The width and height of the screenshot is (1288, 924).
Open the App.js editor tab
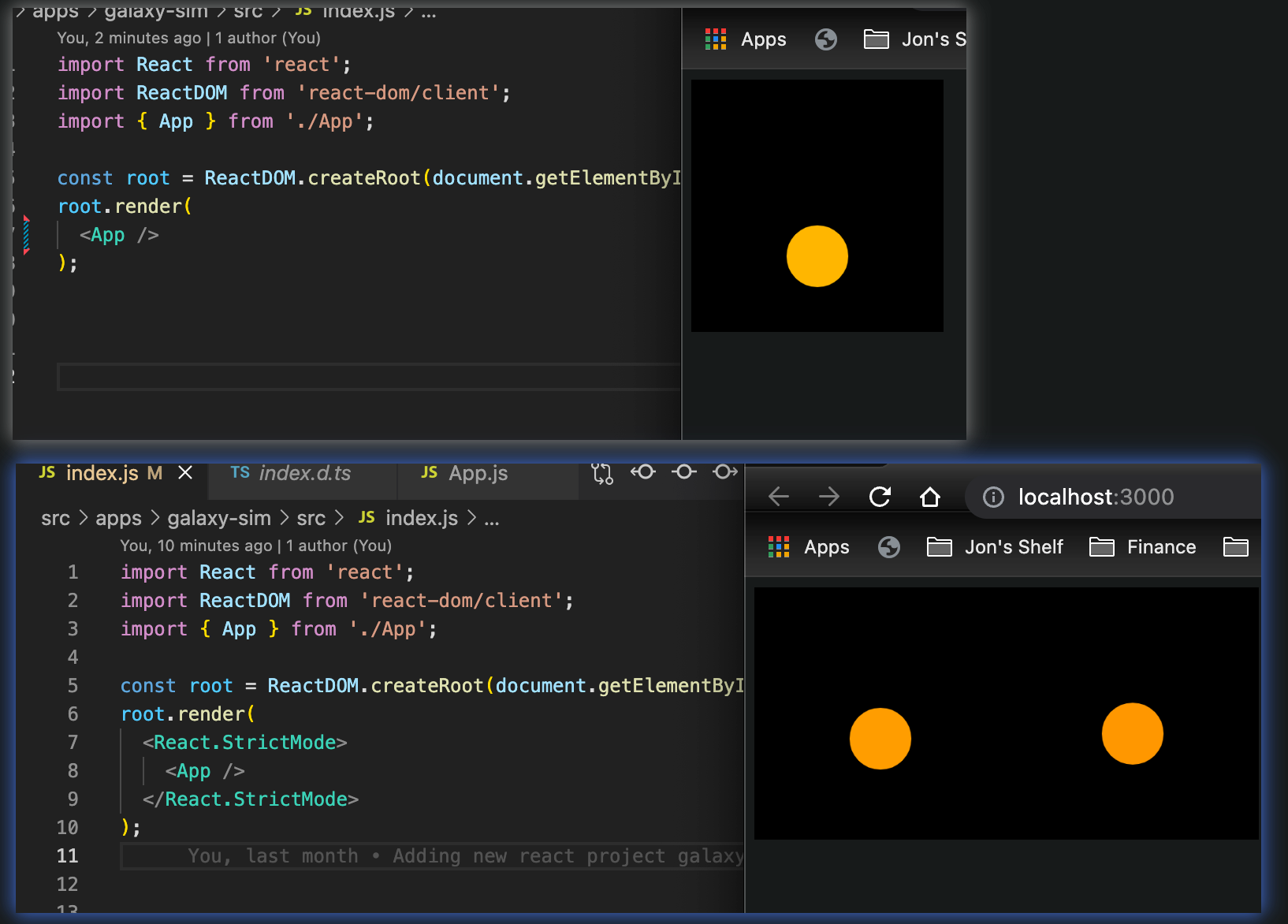pos(465,473)
